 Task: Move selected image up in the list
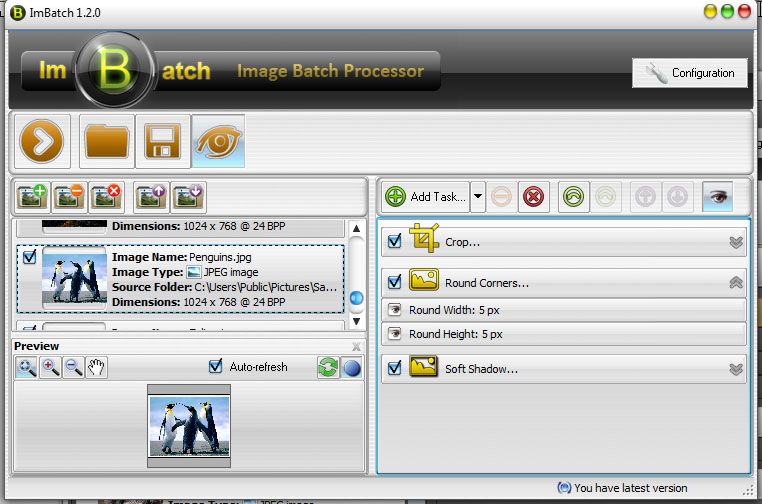pos(152,196)
